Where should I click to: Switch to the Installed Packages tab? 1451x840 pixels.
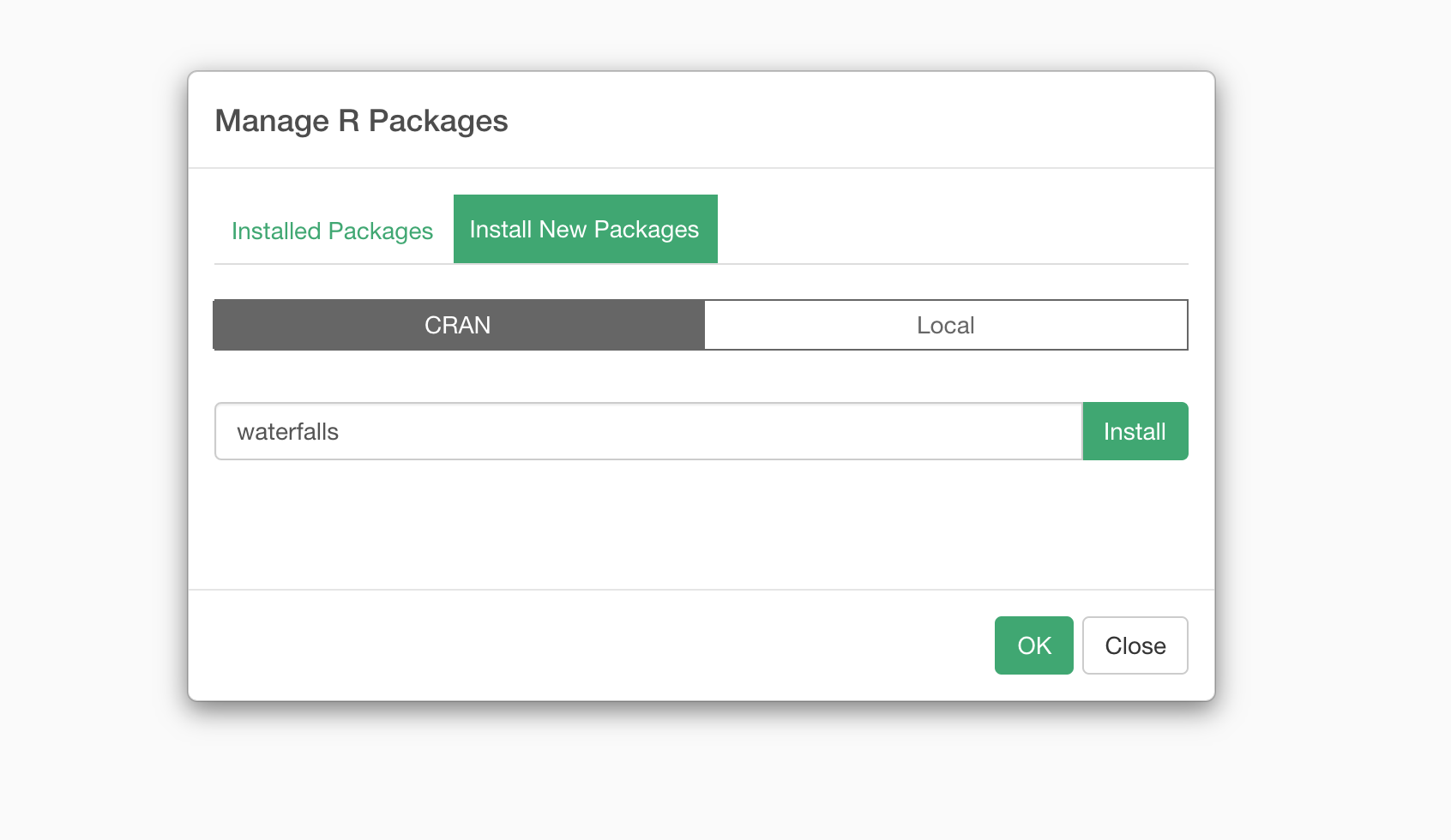pyautogui.click(x=332, y=231)
